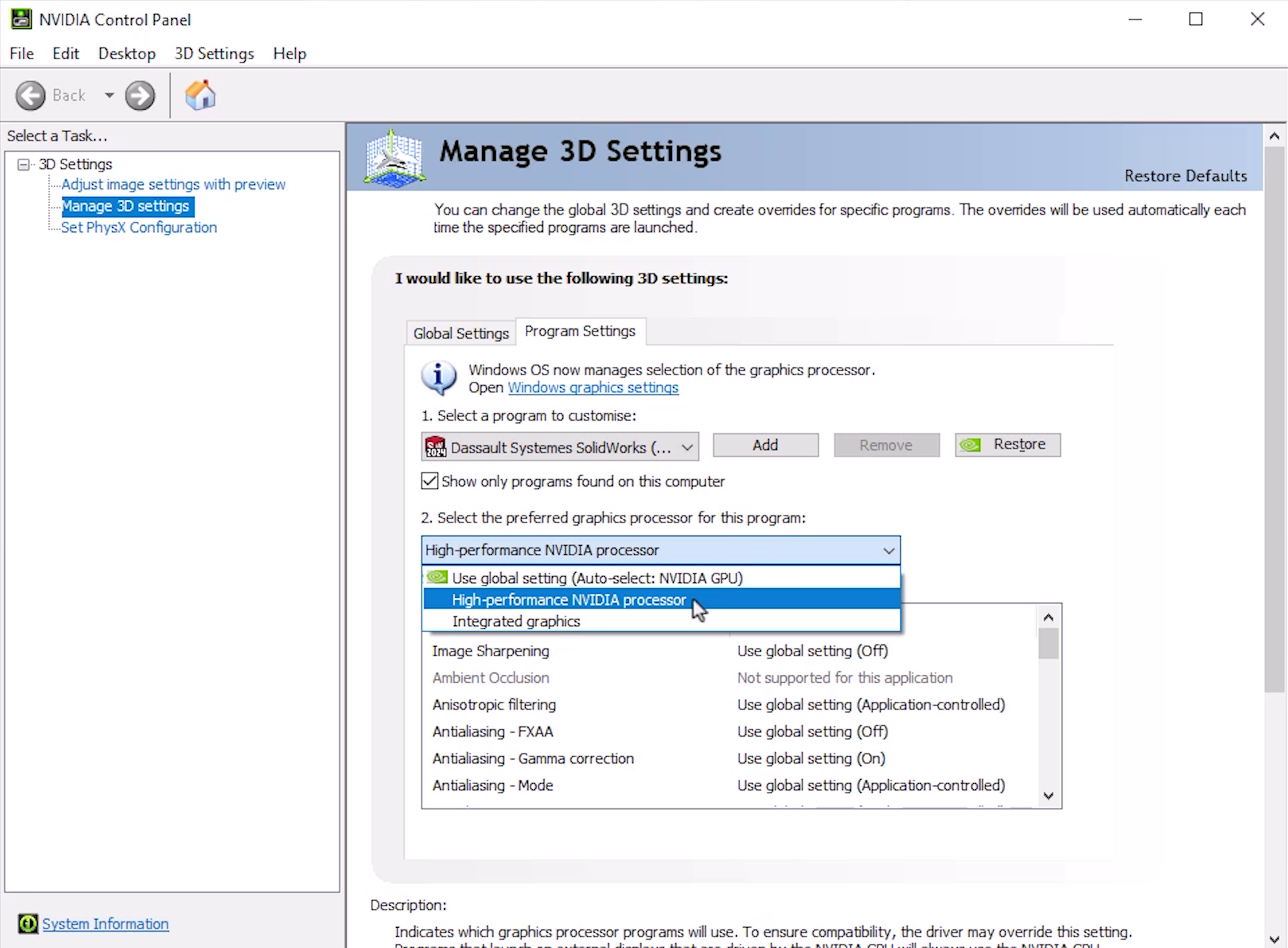Click the NVIDIA Control Panel title icon
This screenshot has width=1288, height=948.
pos(21,19)
